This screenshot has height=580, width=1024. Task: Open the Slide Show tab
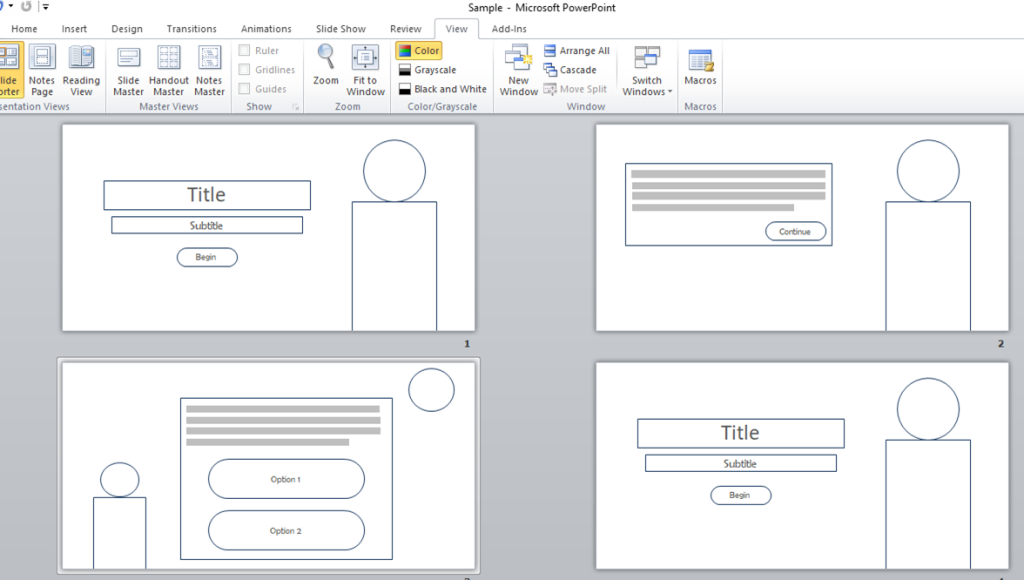pyautogui.click(x=340, y=29)
